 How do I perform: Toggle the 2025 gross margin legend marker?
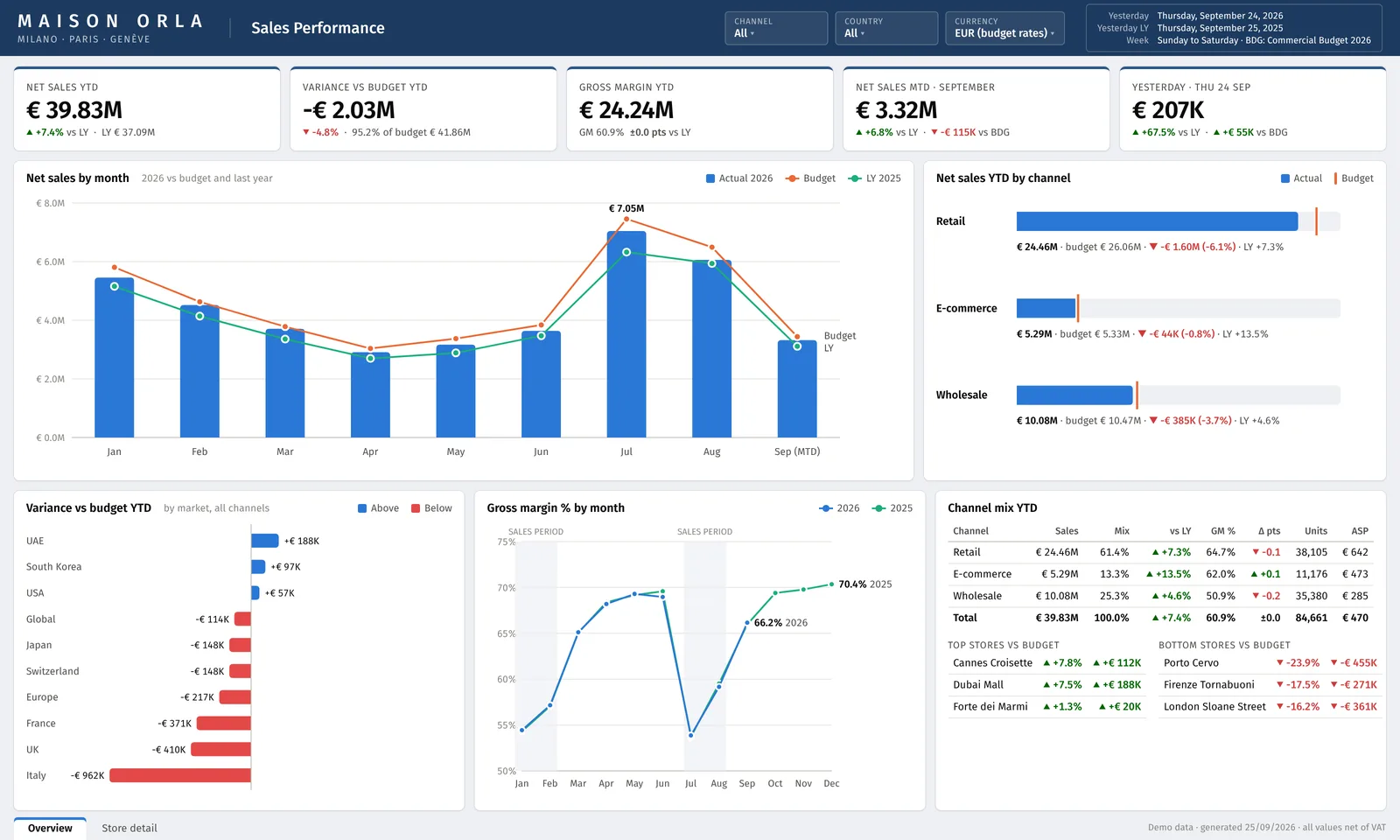pyautogui.click(x=879, y=508)
